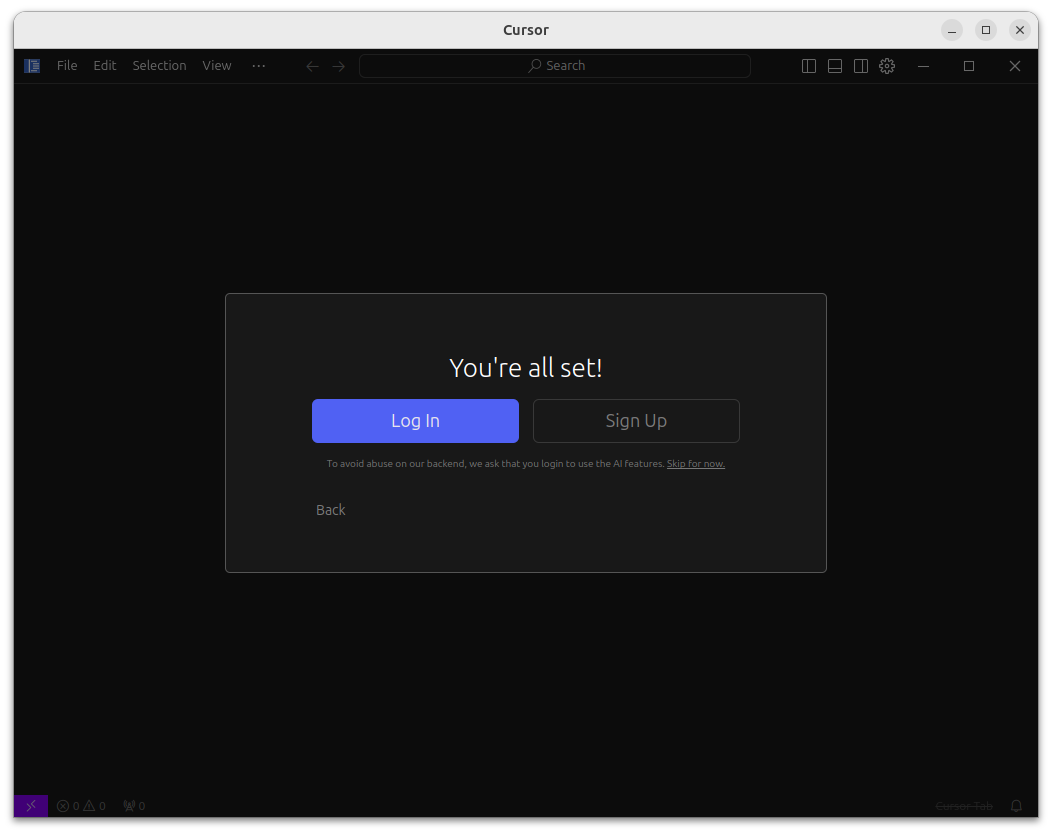Click Cursor Tab status bar item
This screenshot has width=1052, height=834.
(964, 806)
